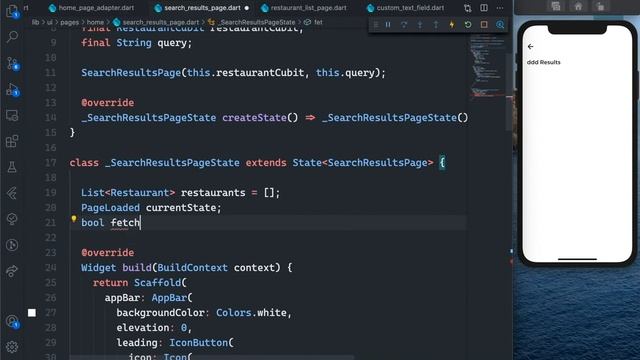Open the Run and Debug view
Viewport: 640px width, 360px height.
coord(12,90)
